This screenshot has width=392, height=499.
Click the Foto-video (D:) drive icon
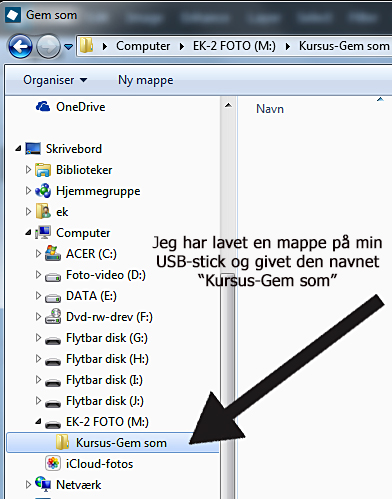point(53,277)
